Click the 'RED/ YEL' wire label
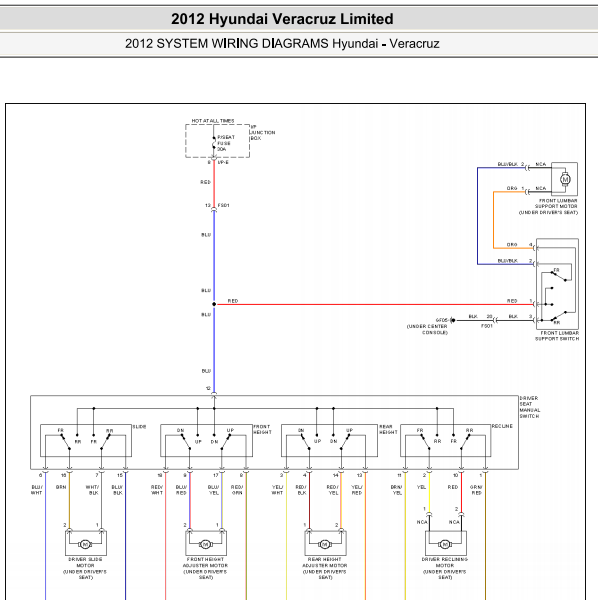 (332, 490)
